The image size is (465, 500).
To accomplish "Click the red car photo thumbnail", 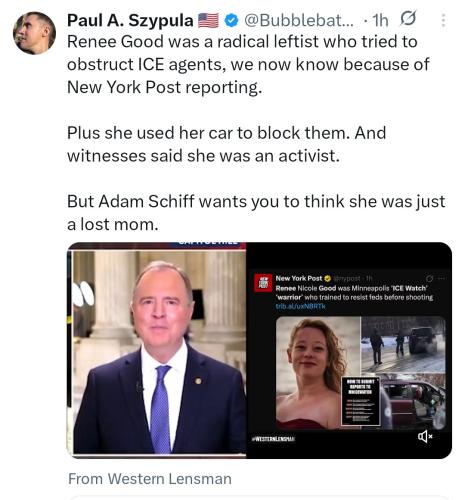I will pos(413,401).
